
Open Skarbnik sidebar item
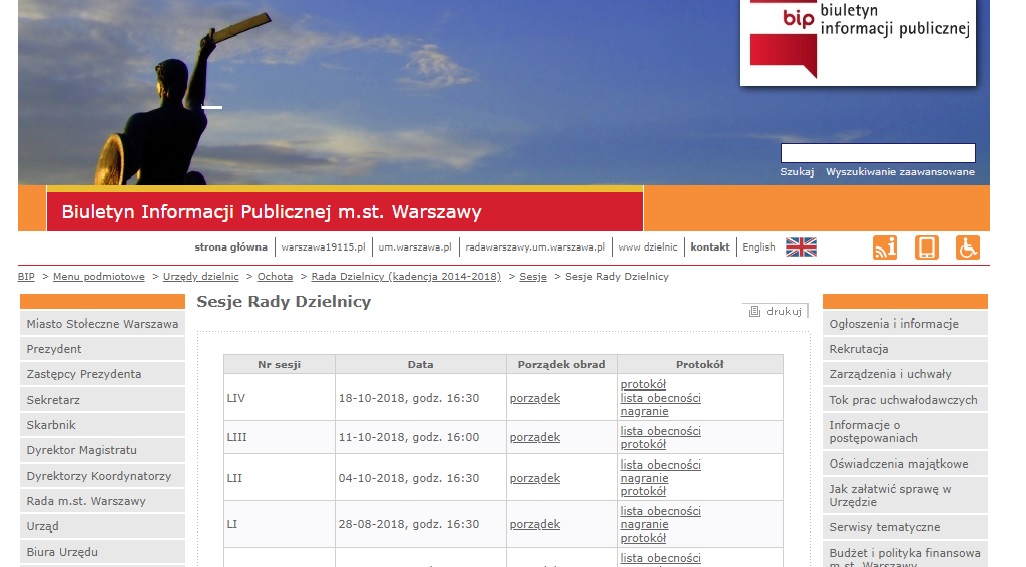point(102,424)
